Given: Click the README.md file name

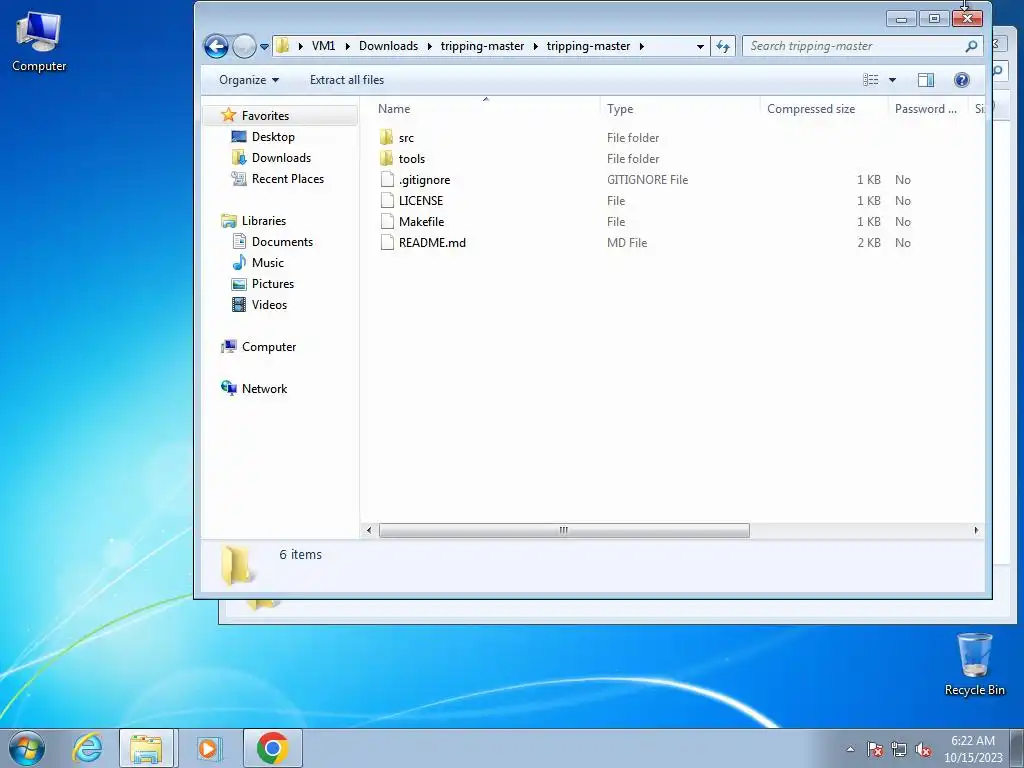Looking at the screenshot, I should (432, 242).
